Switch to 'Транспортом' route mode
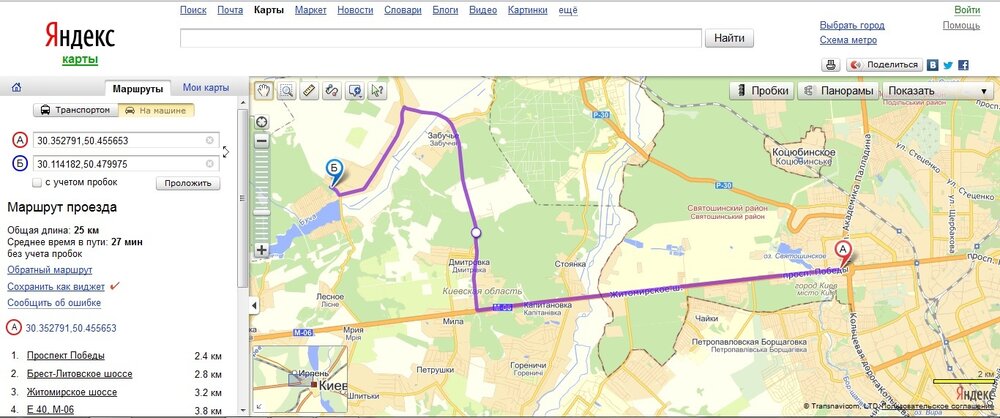 (77, 110)
